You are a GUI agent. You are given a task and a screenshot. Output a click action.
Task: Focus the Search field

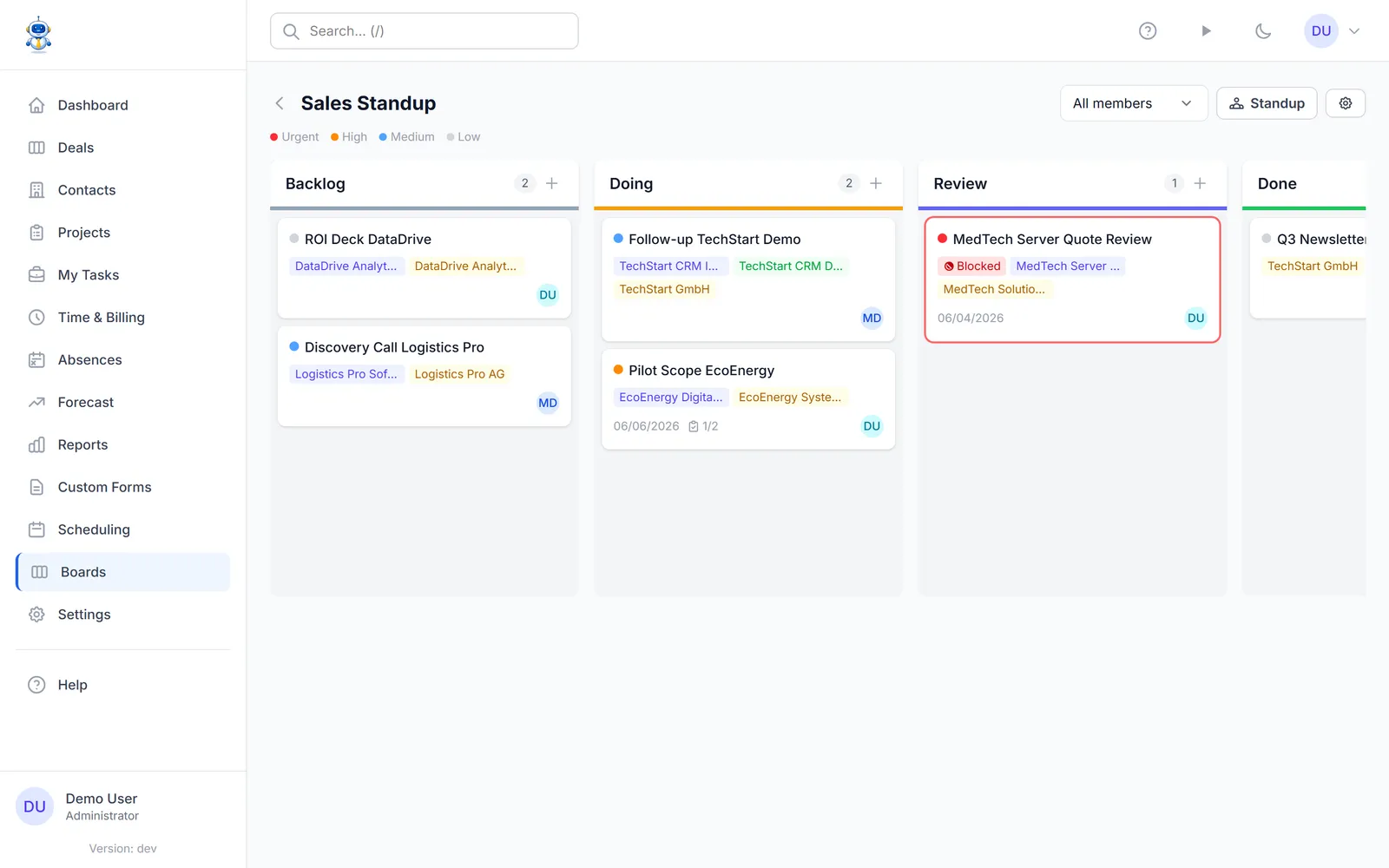point(425,31)
